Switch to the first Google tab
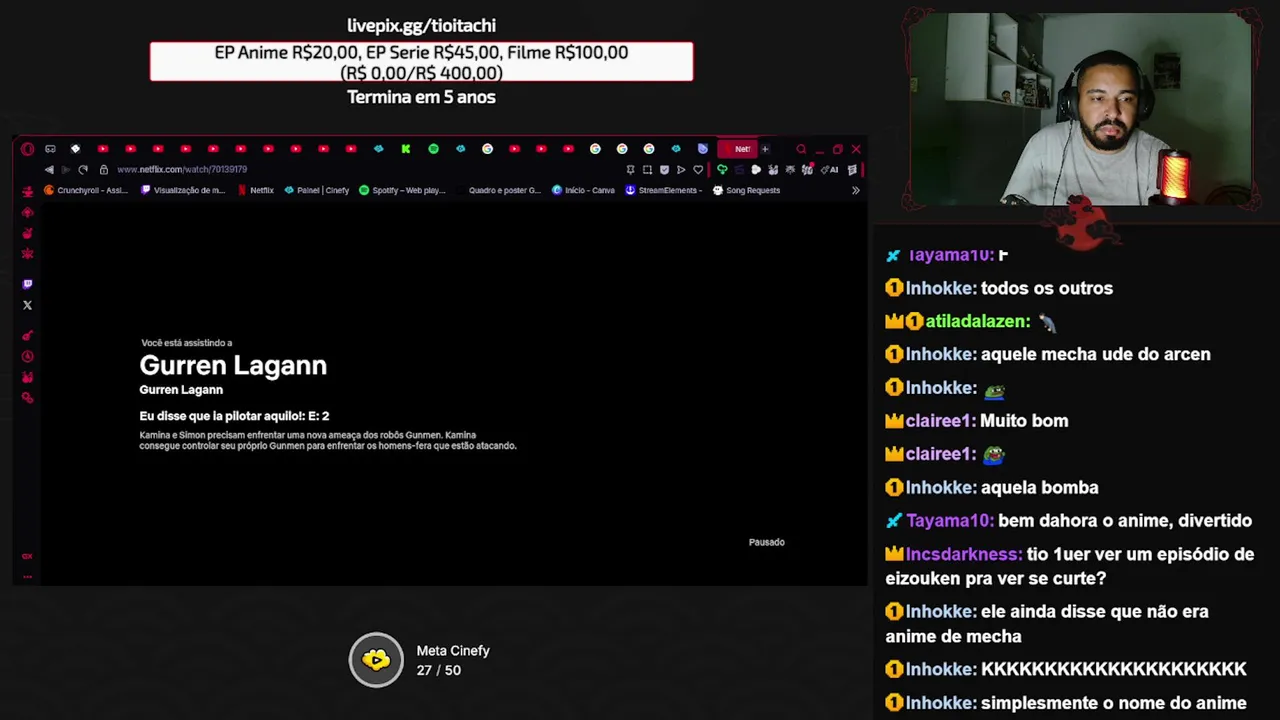 tap(487, 149)
